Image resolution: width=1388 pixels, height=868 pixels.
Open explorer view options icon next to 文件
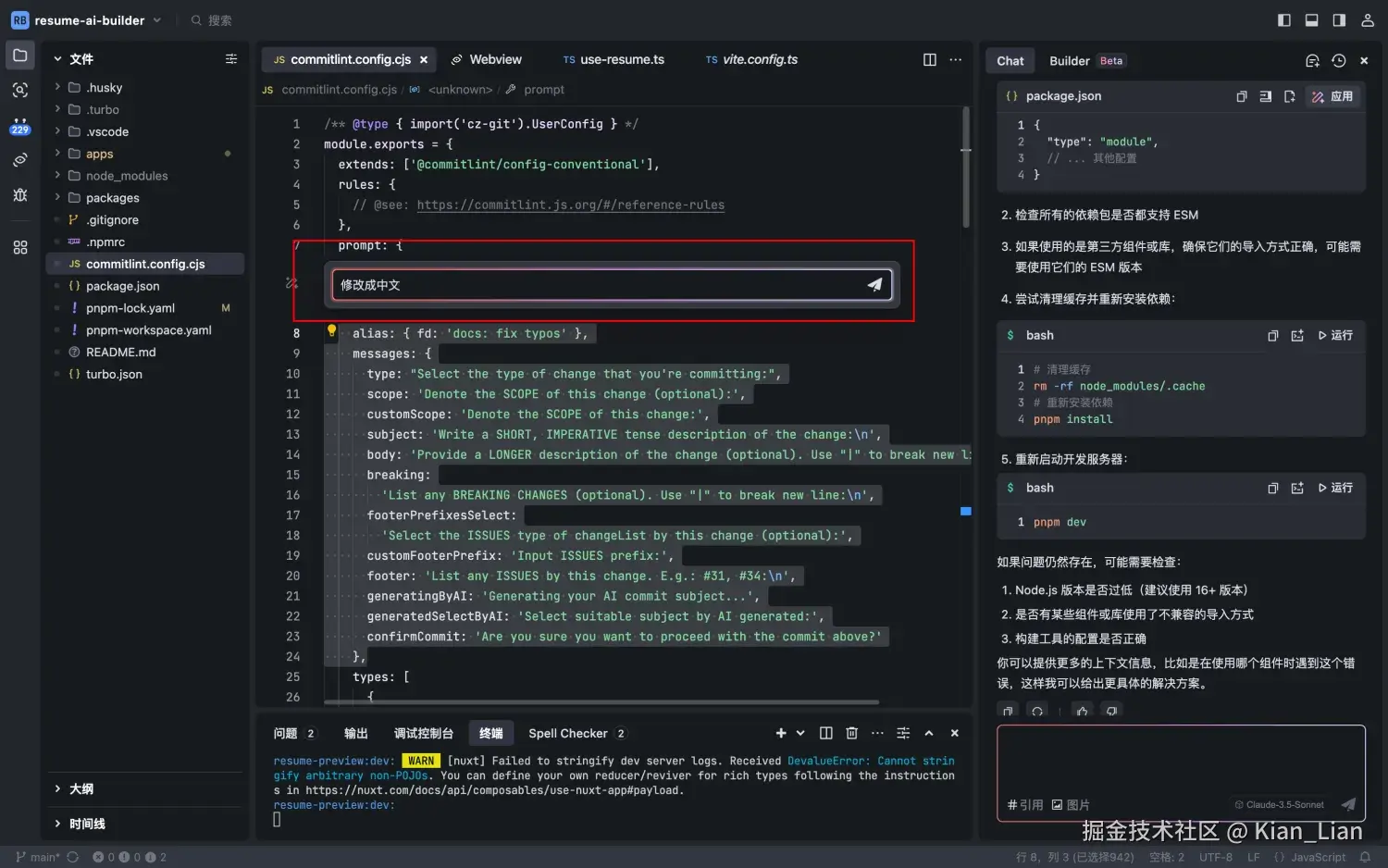coord(231,59)
